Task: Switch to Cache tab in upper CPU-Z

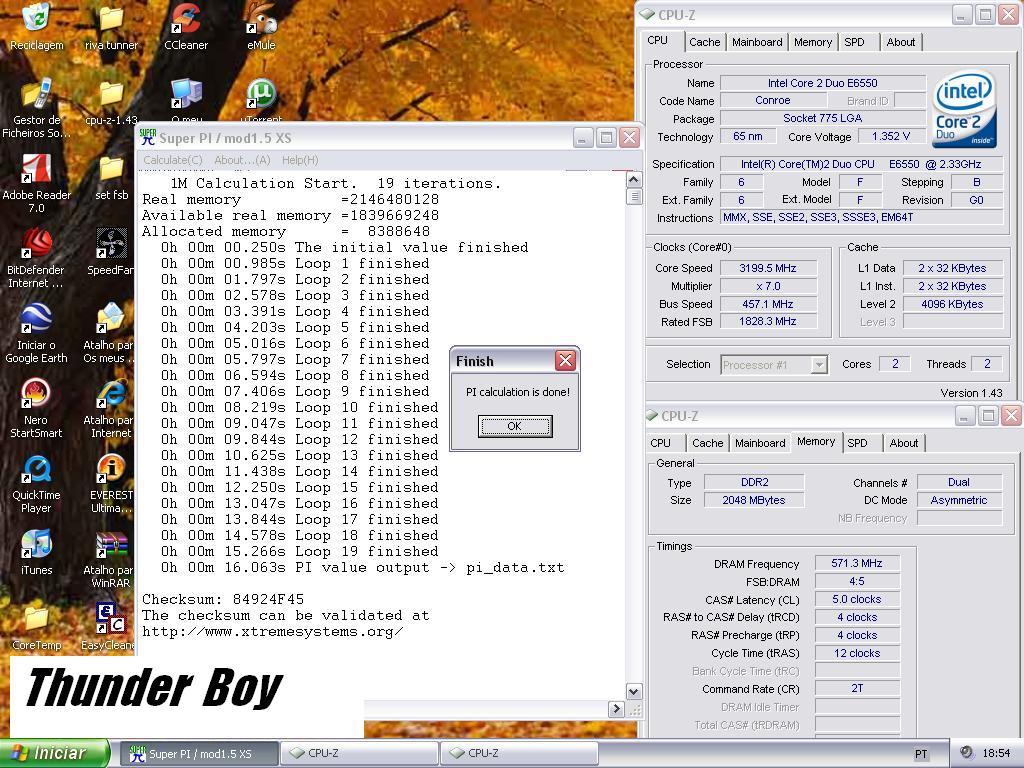Action: pos(705,42)
